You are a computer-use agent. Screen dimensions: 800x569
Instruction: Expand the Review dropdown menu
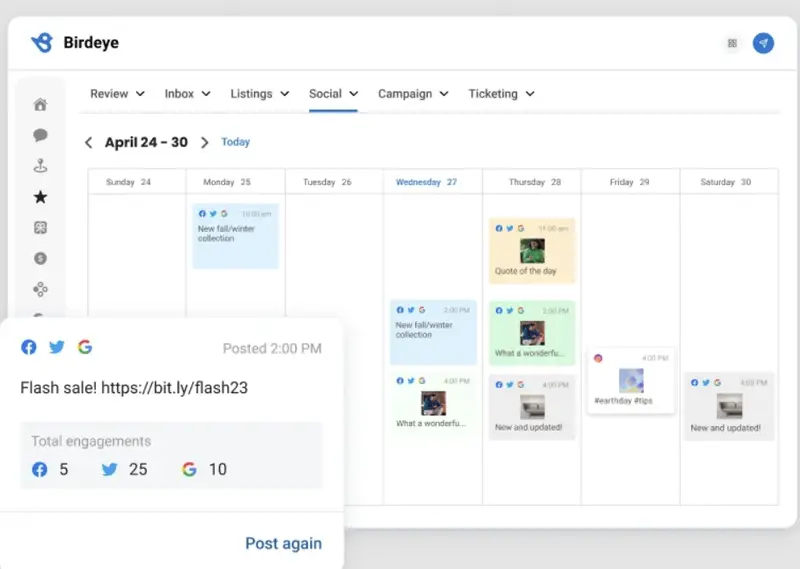(x=117, y=94)
